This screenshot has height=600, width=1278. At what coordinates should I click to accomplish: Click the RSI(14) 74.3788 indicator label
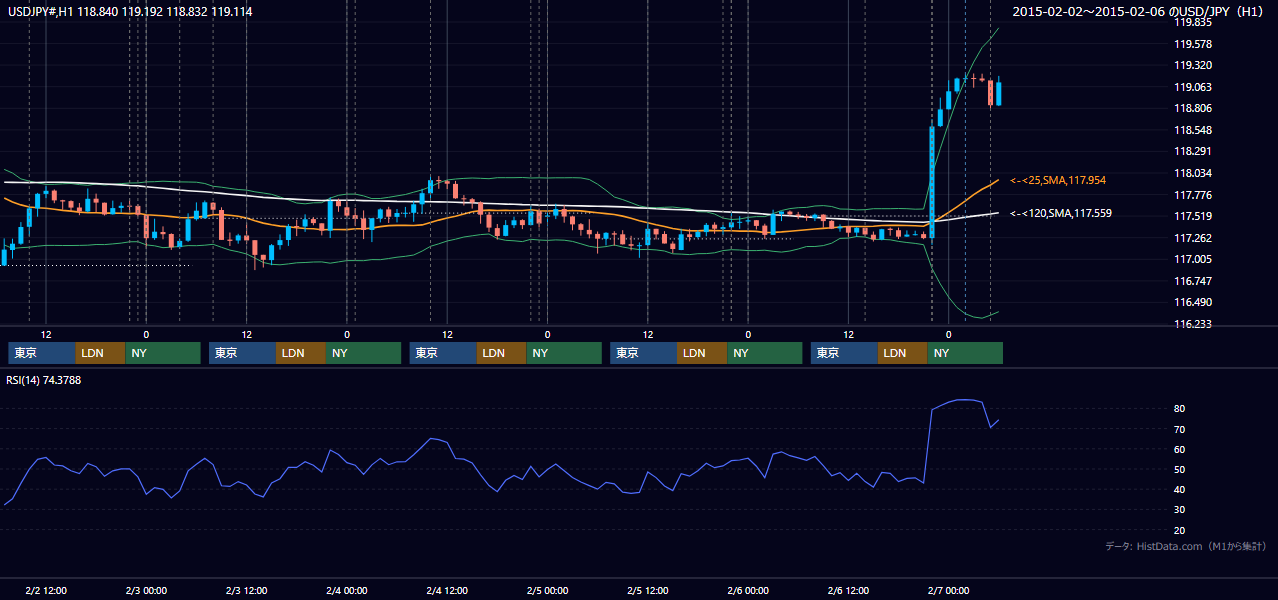point(44,379)
